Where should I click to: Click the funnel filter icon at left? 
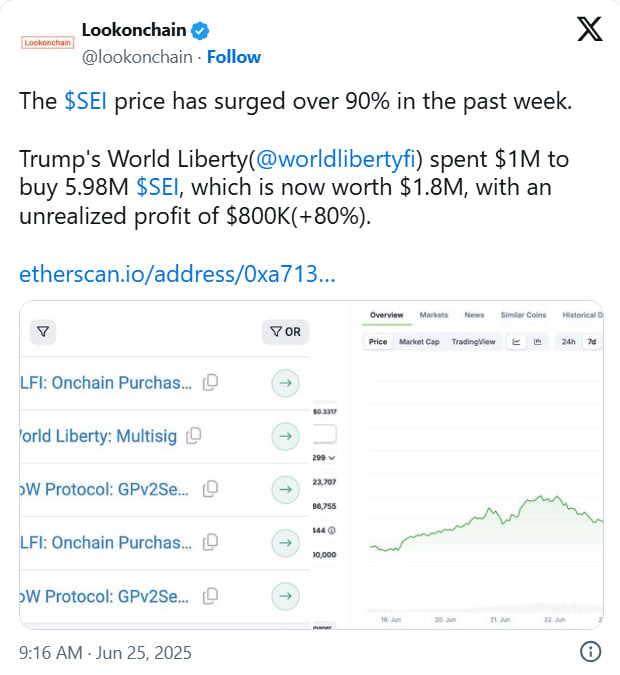point(44,332)
